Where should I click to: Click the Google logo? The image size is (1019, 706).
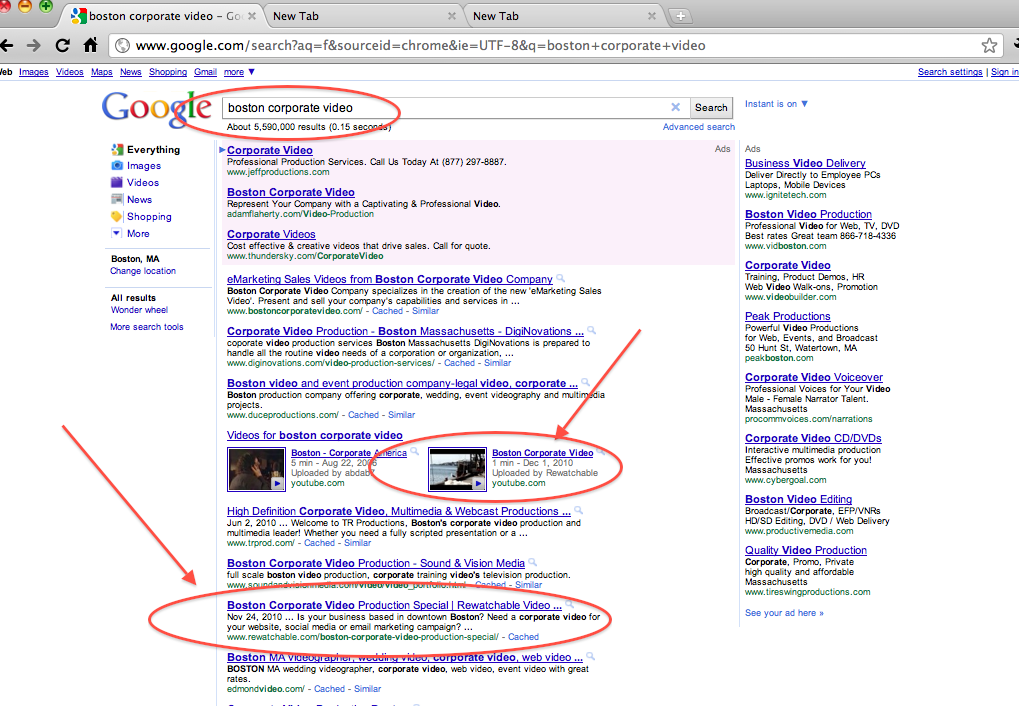[x=156, y=108]
